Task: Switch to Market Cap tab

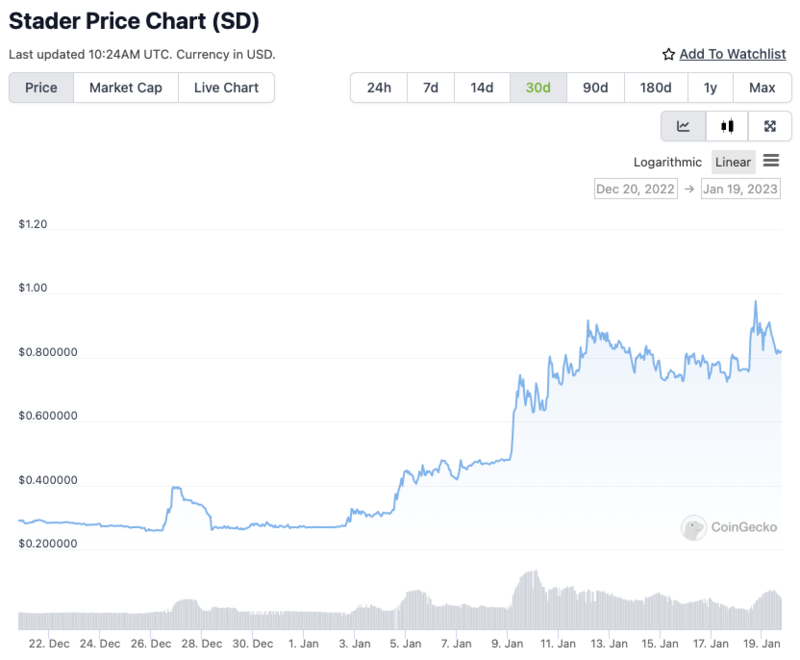Action: tap(126, 88)
